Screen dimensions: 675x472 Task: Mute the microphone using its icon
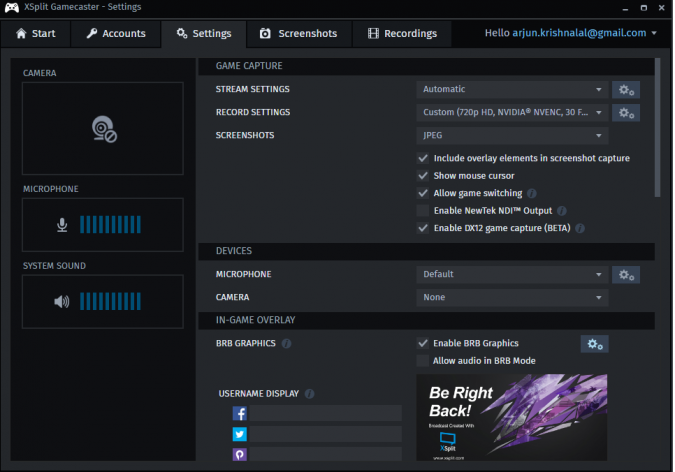63,224
